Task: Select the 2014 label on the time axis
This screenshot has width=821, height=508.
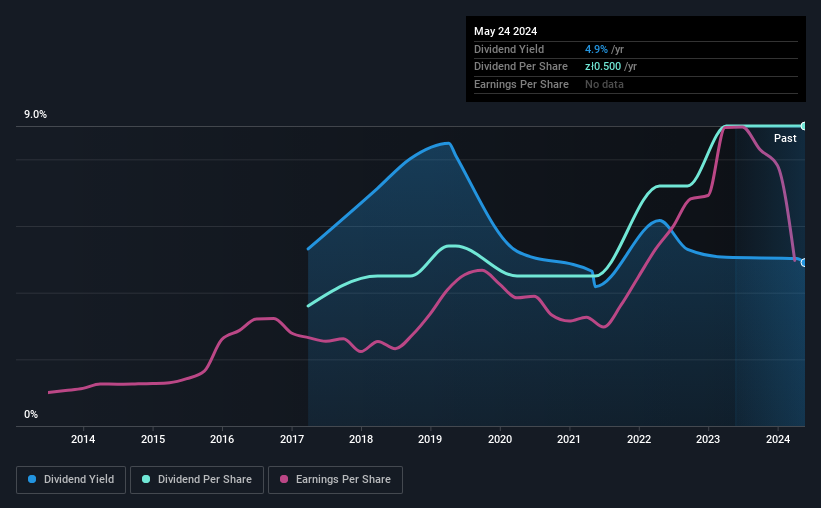Action: pos(83,439)
